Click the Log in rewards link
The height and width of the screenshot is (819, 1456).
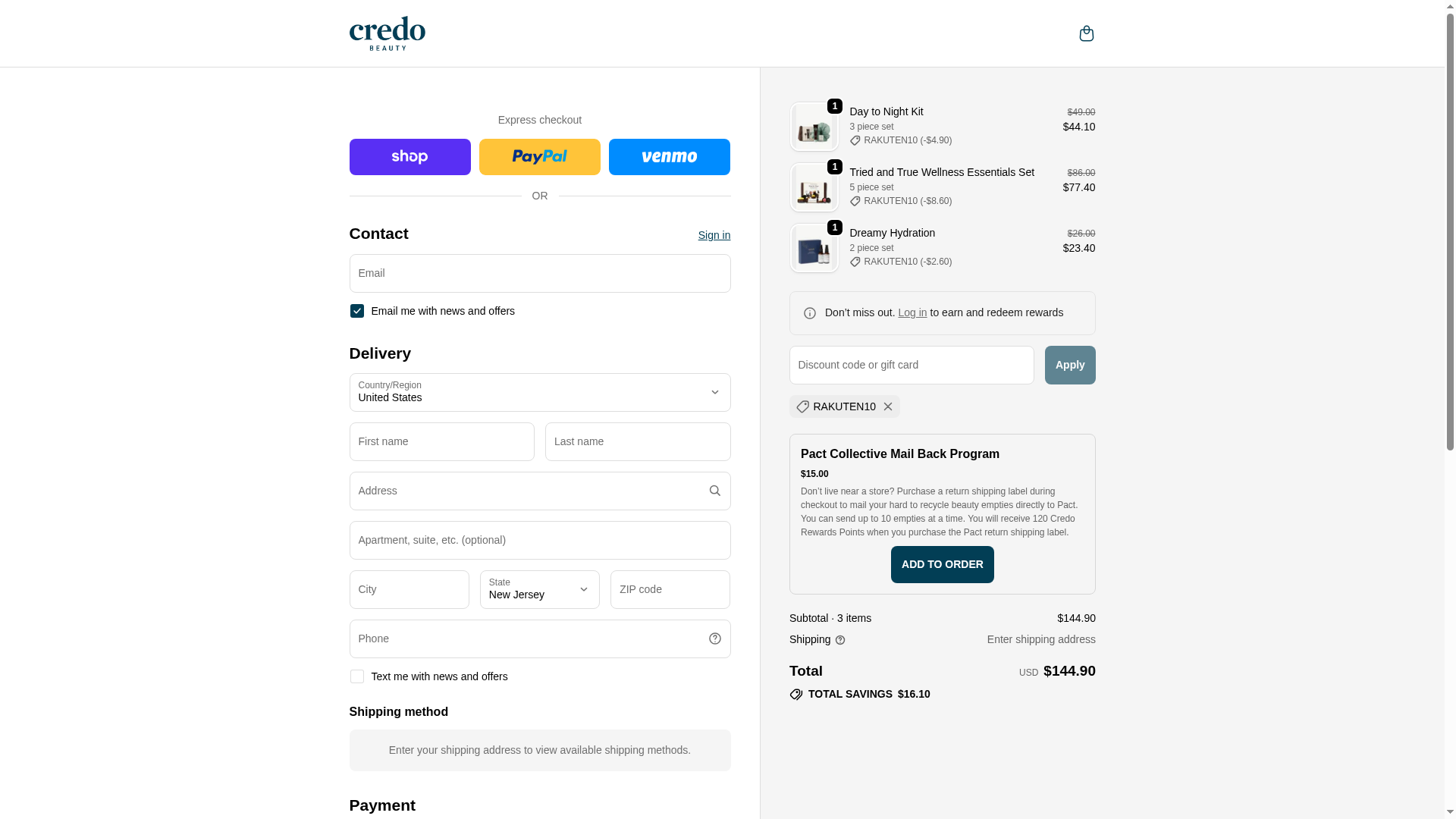912,312
